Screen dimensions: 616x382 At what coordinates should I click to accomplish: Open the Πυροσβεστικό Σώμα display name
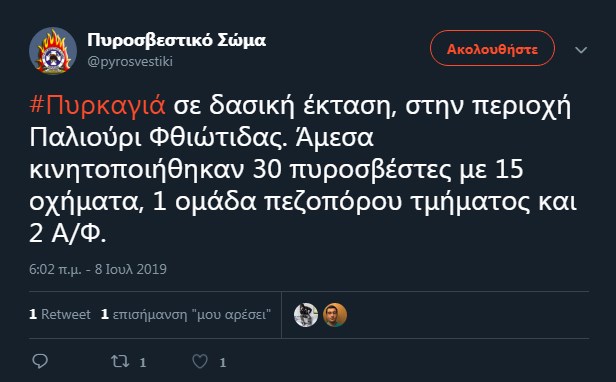pos(176,40)
